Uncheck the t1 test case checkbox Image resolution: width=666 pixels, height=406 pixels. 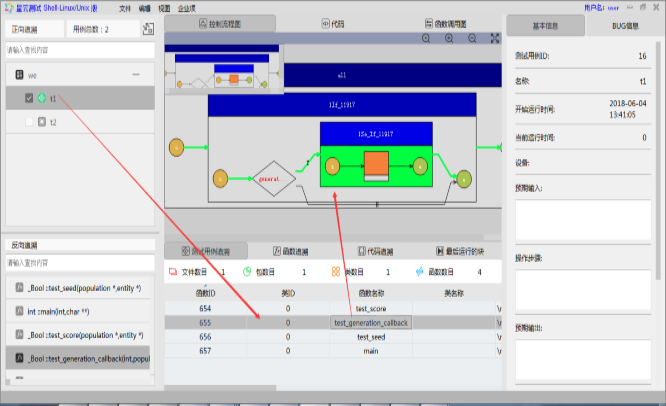click(x=29, y=98)
